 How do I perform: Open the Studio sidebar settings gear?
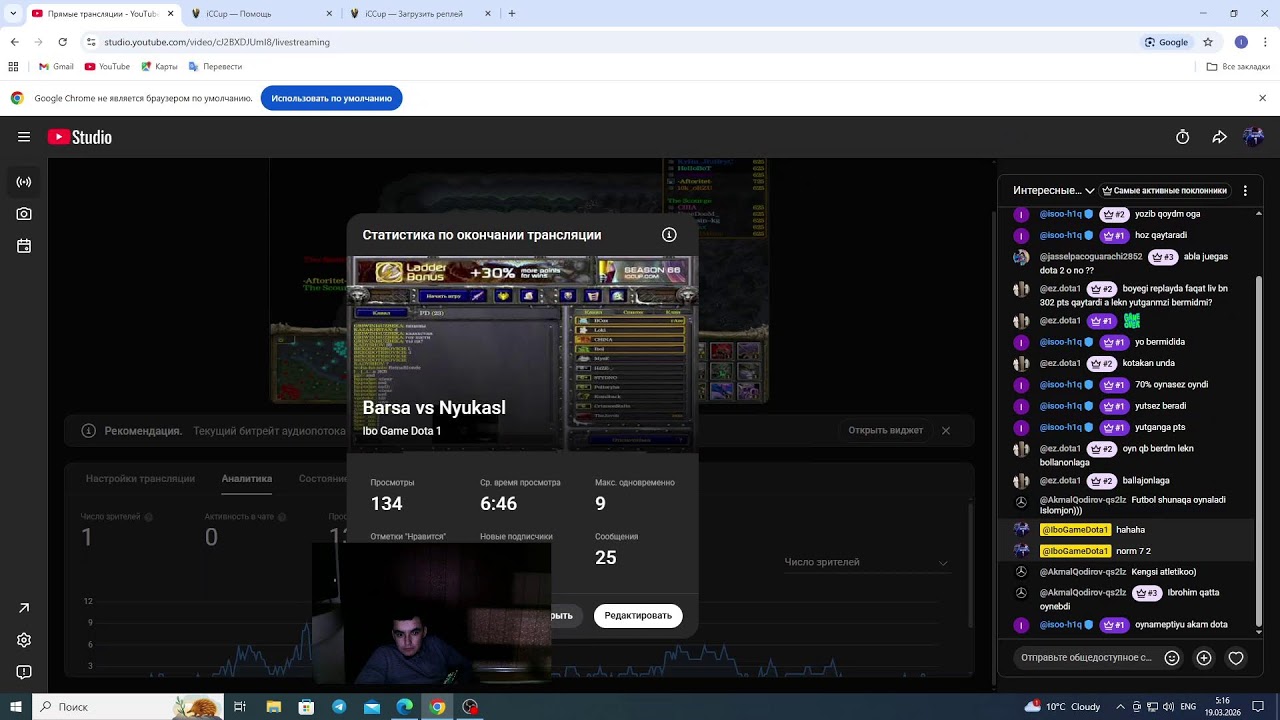[x=24, y=640]
